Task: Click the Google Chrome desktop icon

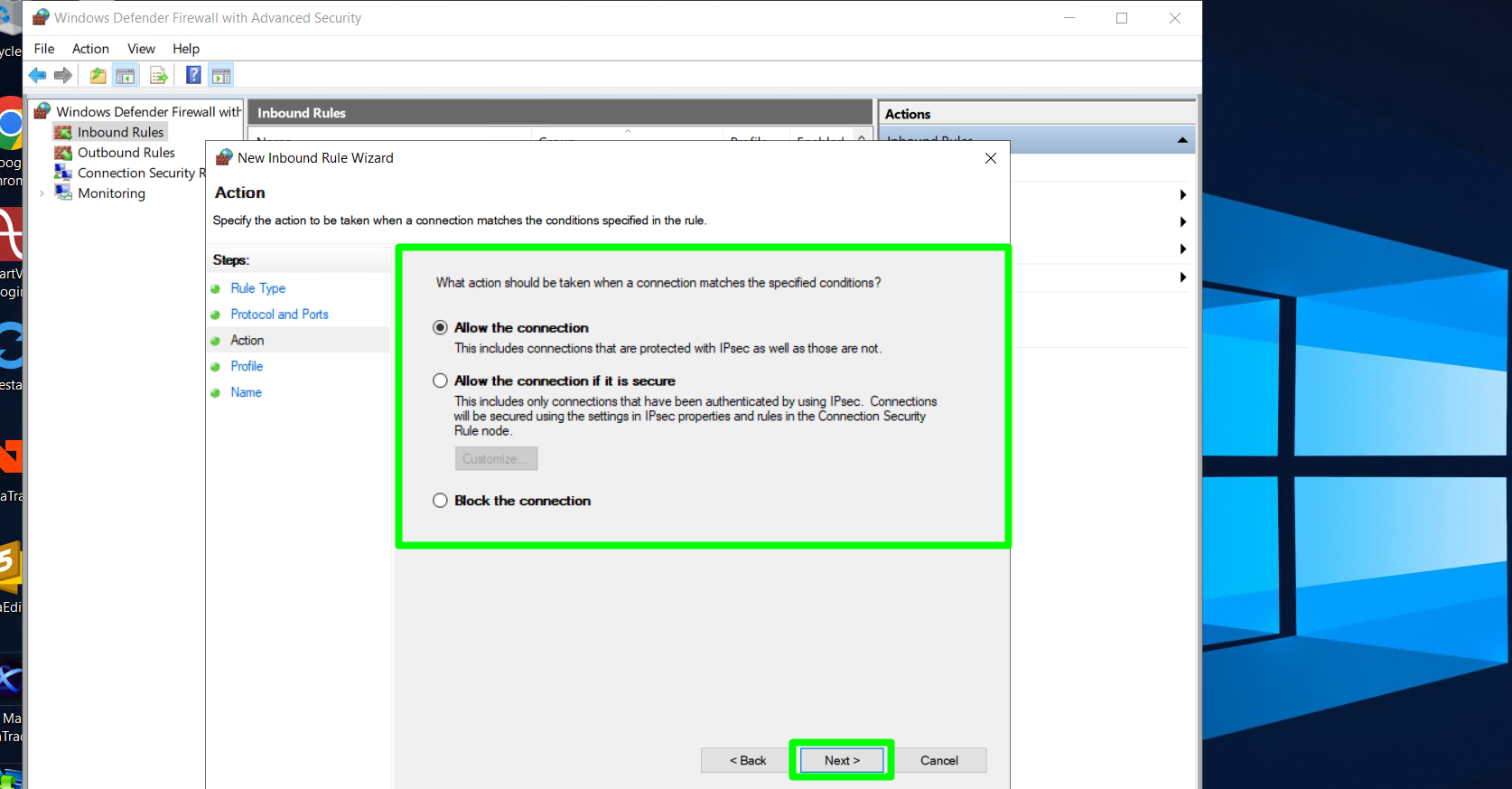Action: pyautogui.click(x=9, y=124)
